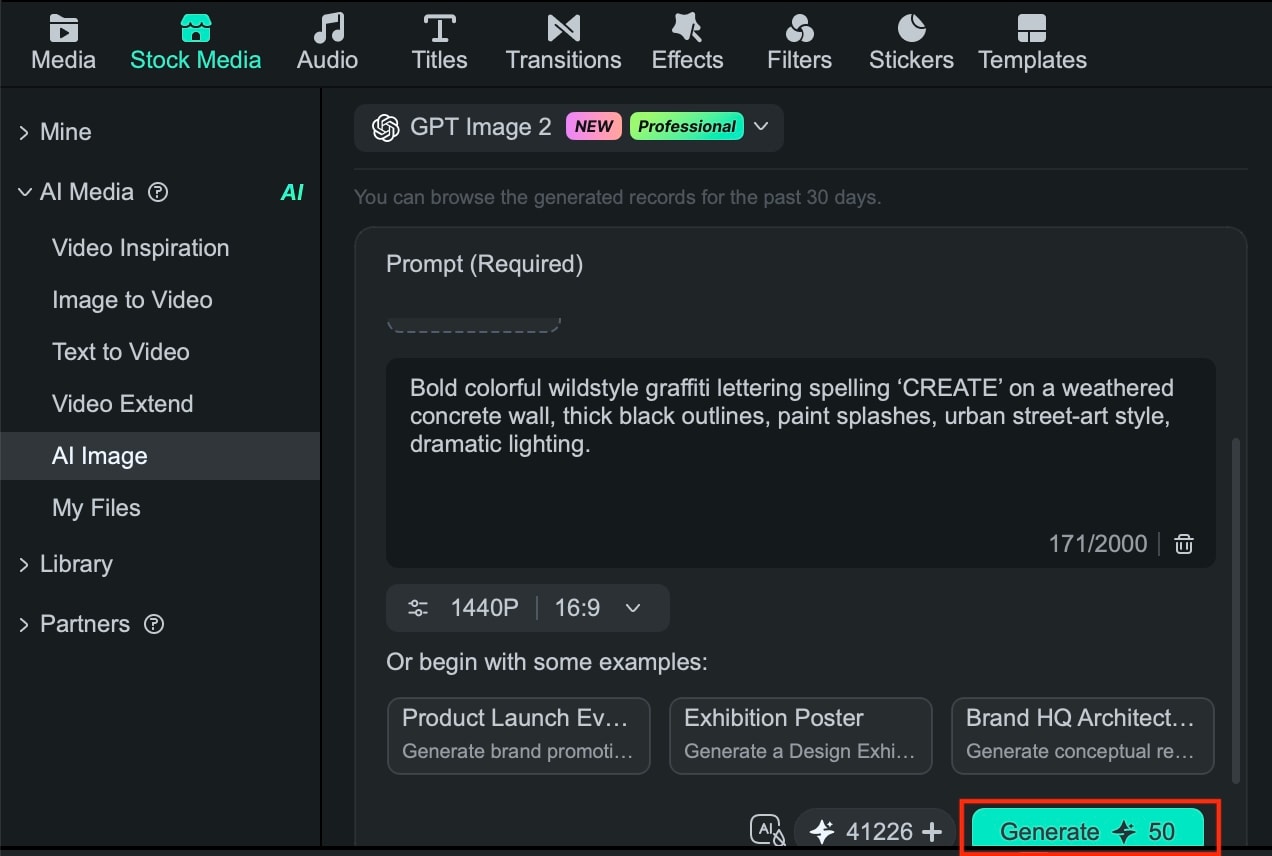Open the GPT Image 2 model dropdown

[x=568, y=127]
